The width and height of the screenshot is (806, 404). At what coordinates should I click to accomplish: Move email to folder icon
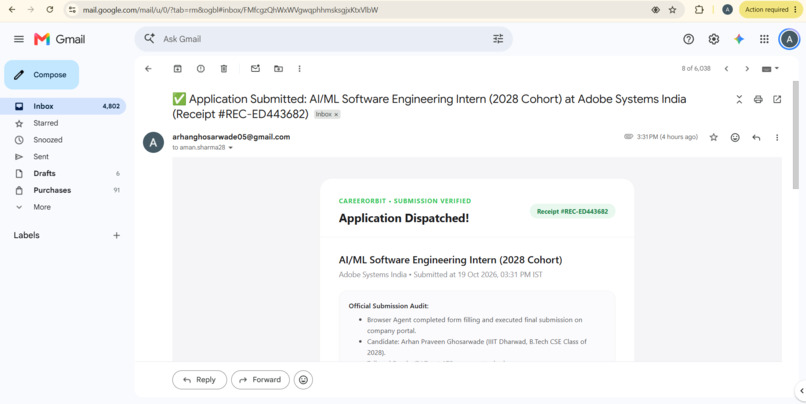278,69
